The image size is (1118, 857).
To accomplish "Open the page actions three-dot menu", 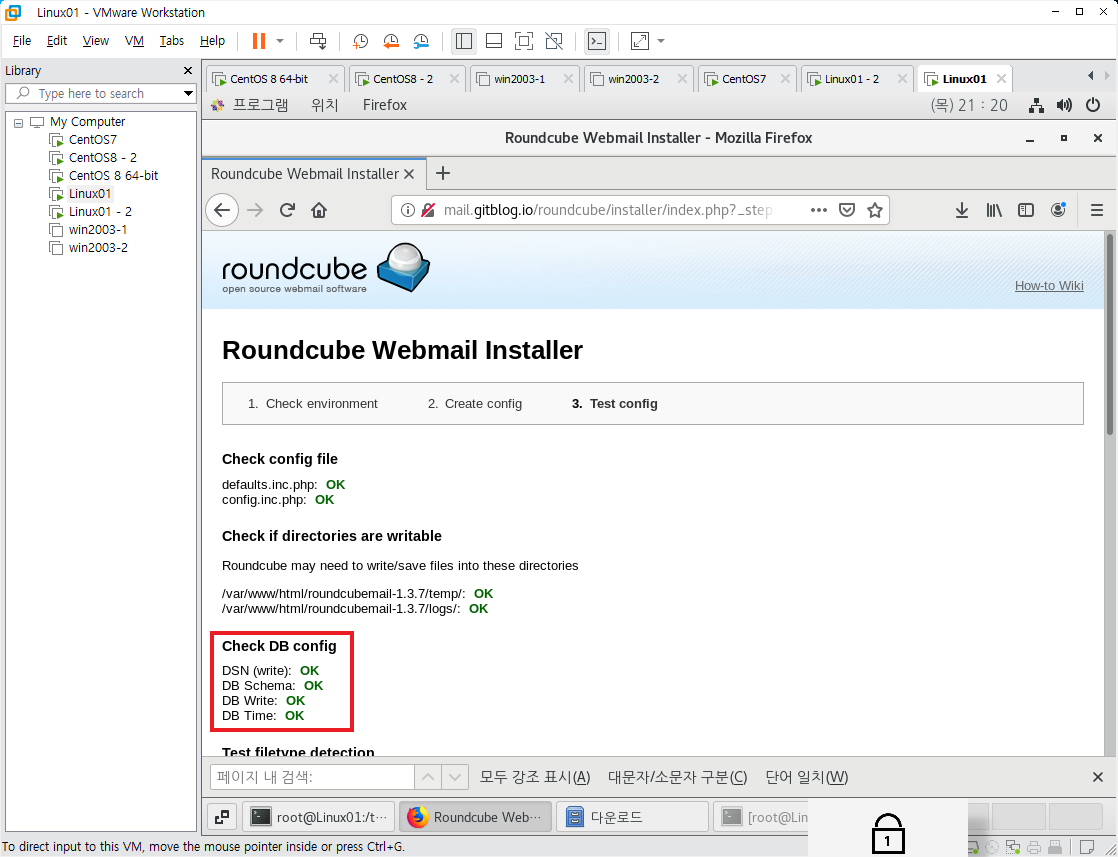I will (x=819, y=210).
